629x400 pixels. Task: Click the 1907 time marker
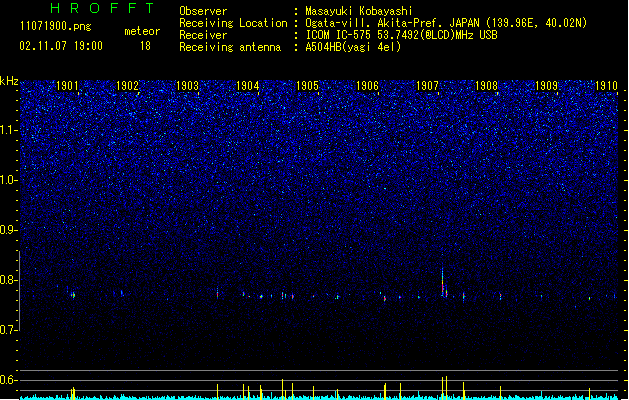pos(427,85)
